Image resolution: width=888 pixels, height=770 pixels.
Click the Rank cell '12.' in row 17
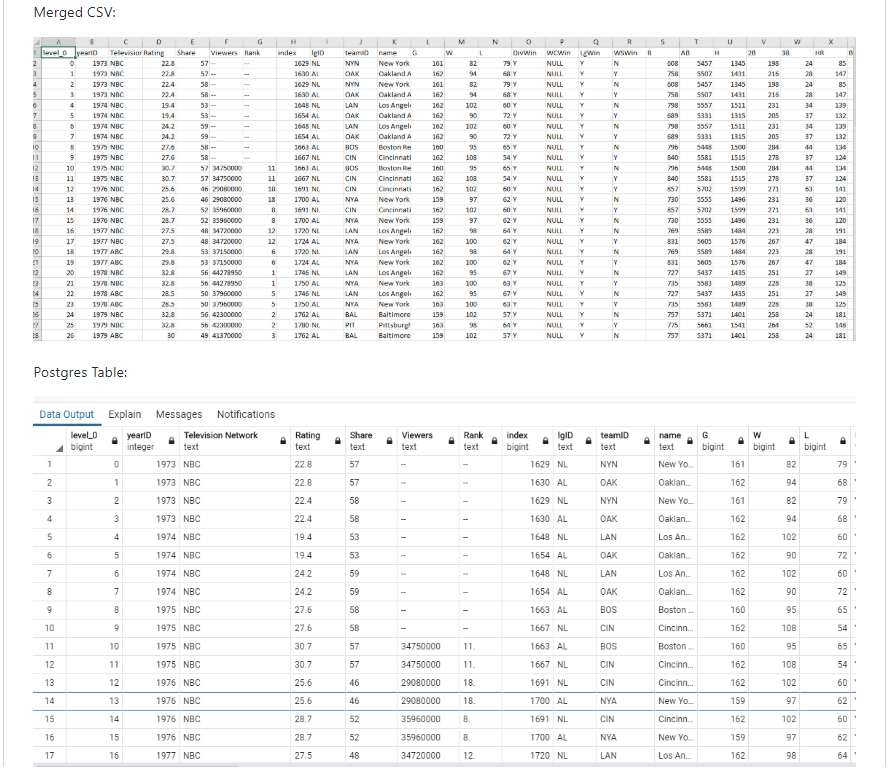(480, 755)
